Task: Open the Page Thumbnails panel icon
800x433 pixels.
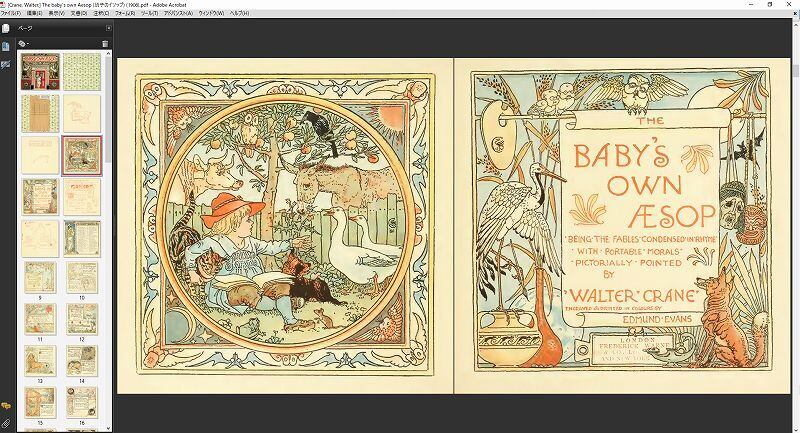Action: [x=5, y=28]
